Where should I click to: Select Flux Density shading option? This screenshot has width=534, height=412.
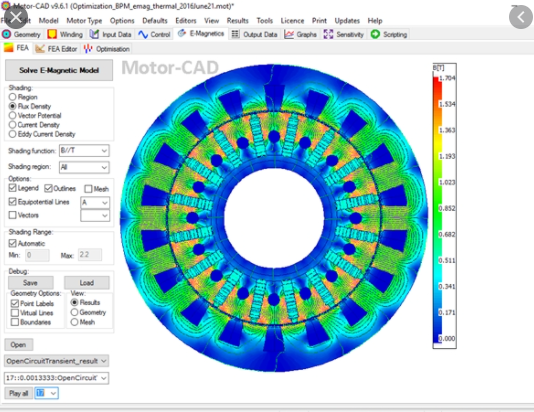[13, 106]
